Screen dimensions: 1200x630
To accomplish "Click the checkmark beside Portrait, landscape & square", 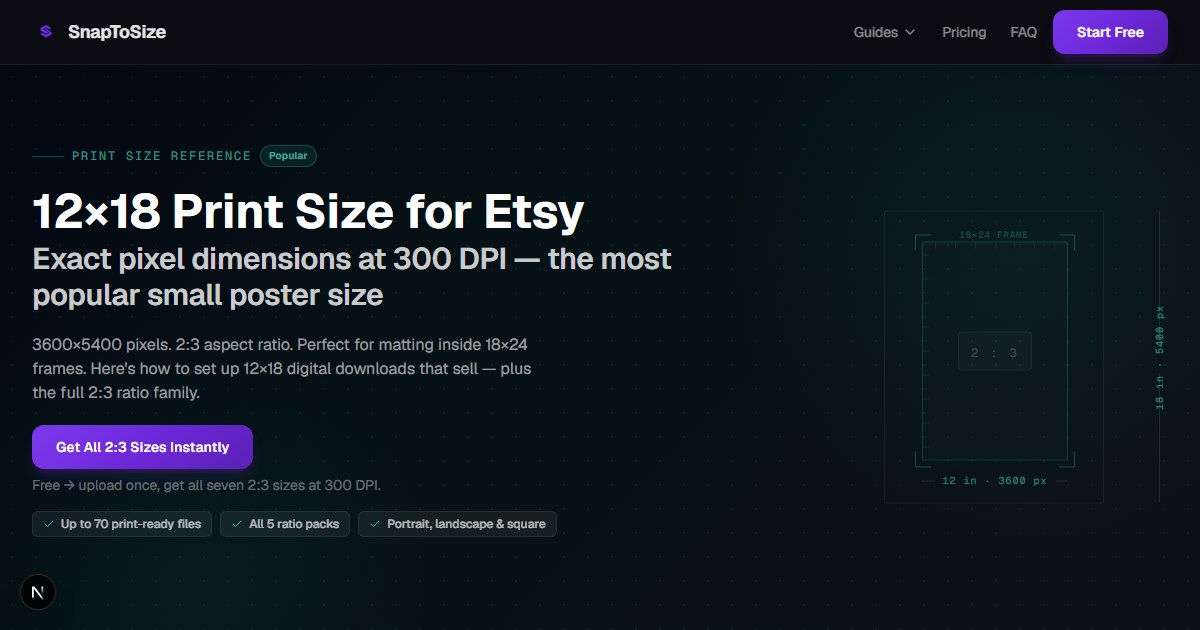I will click(x=375, y=524).
